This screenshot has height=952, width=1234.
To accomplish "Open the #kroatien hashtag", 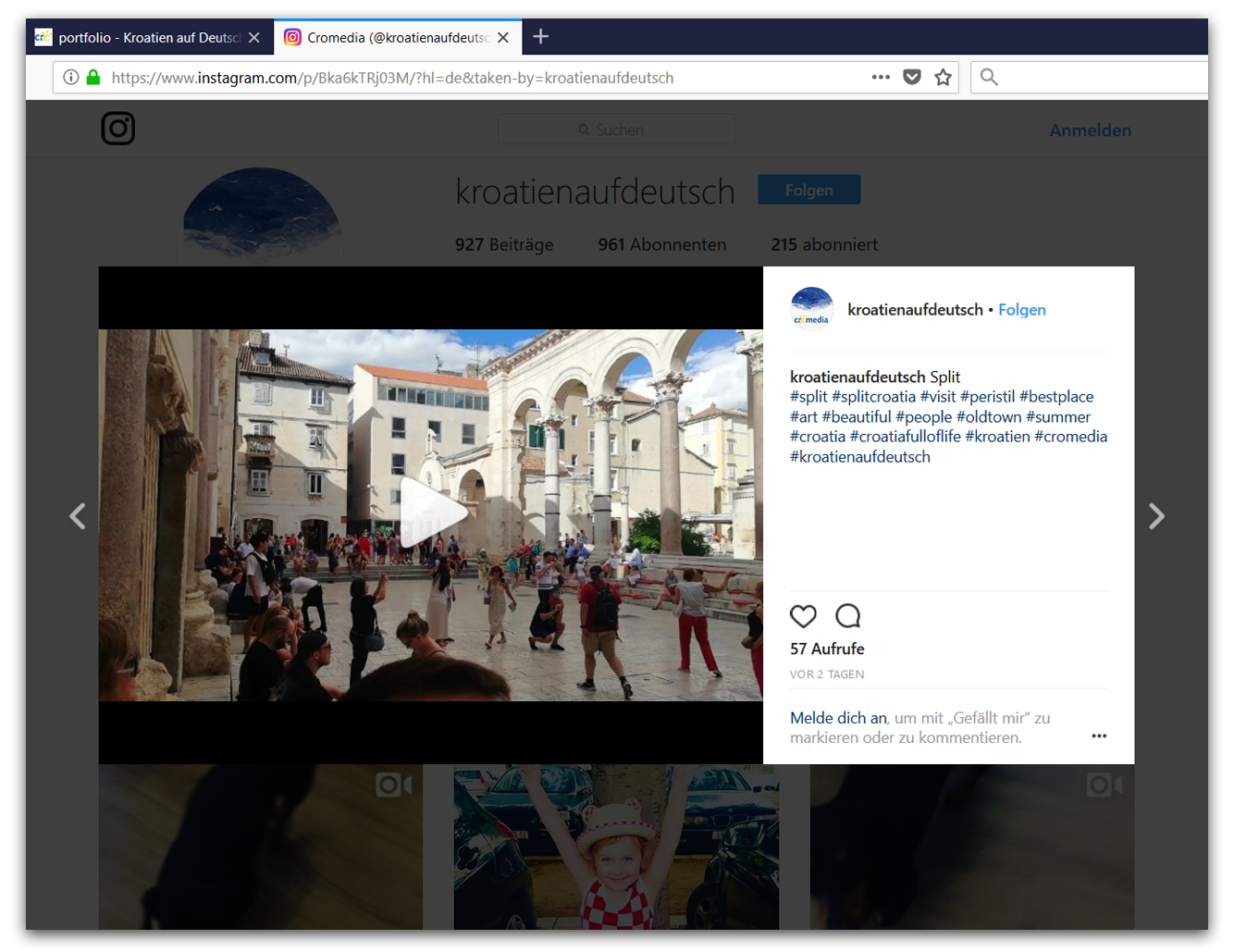I will coord(998,437).
